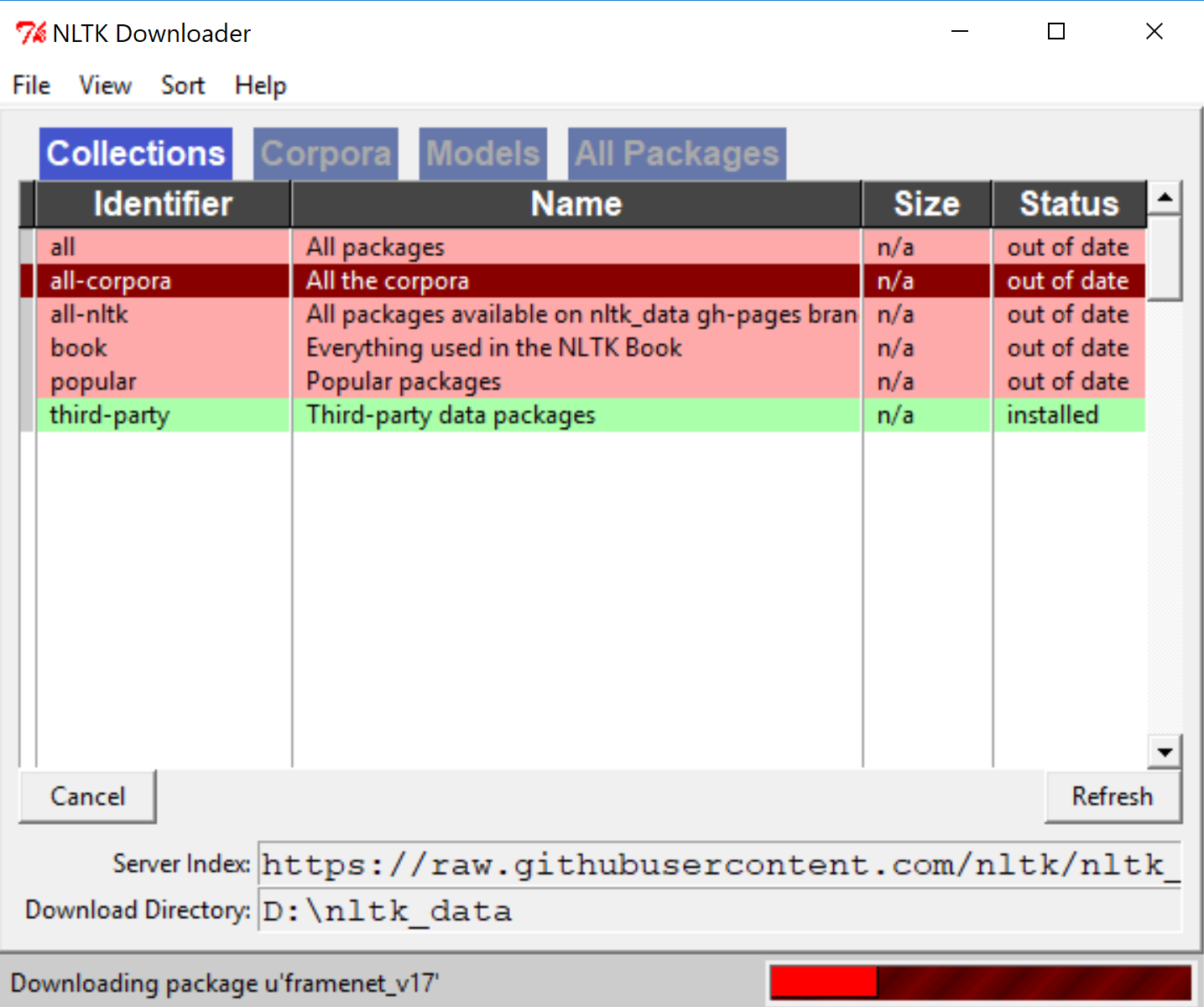Viewport: 1204px width, 1007px height.
Task: Switch to the Models tab
Action: [483, 154]
